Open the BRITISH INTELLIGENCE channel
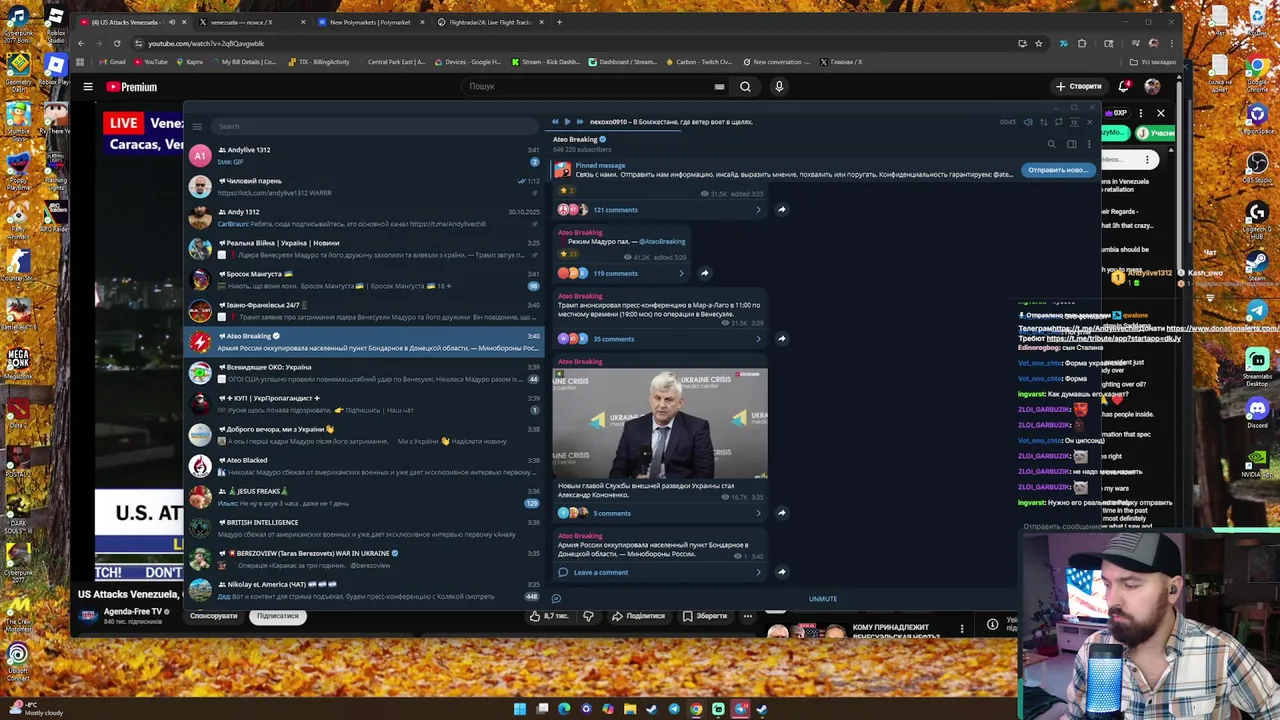Image resolution: width=1280 pixels, height=720 pixels. 364,527
